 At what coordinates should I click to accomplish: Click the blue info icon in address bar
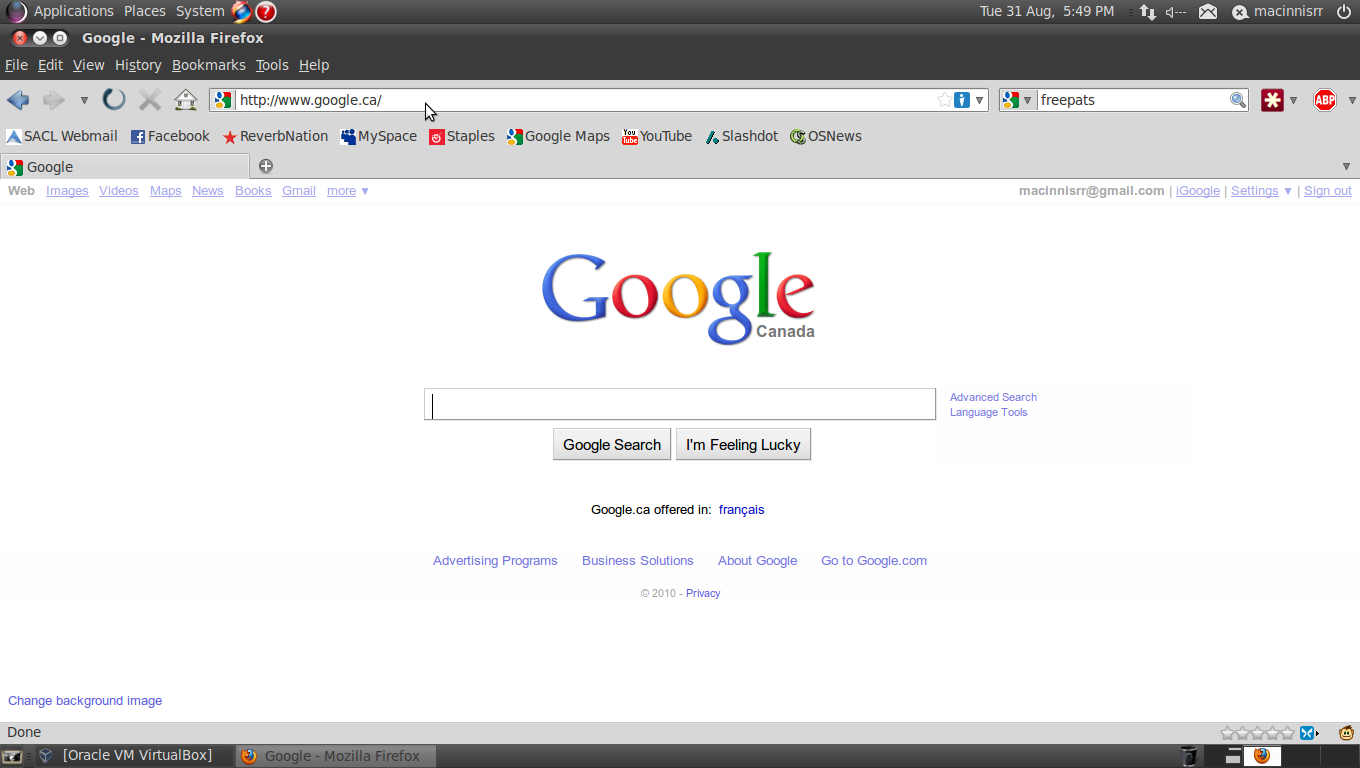(x=962, y=100)
